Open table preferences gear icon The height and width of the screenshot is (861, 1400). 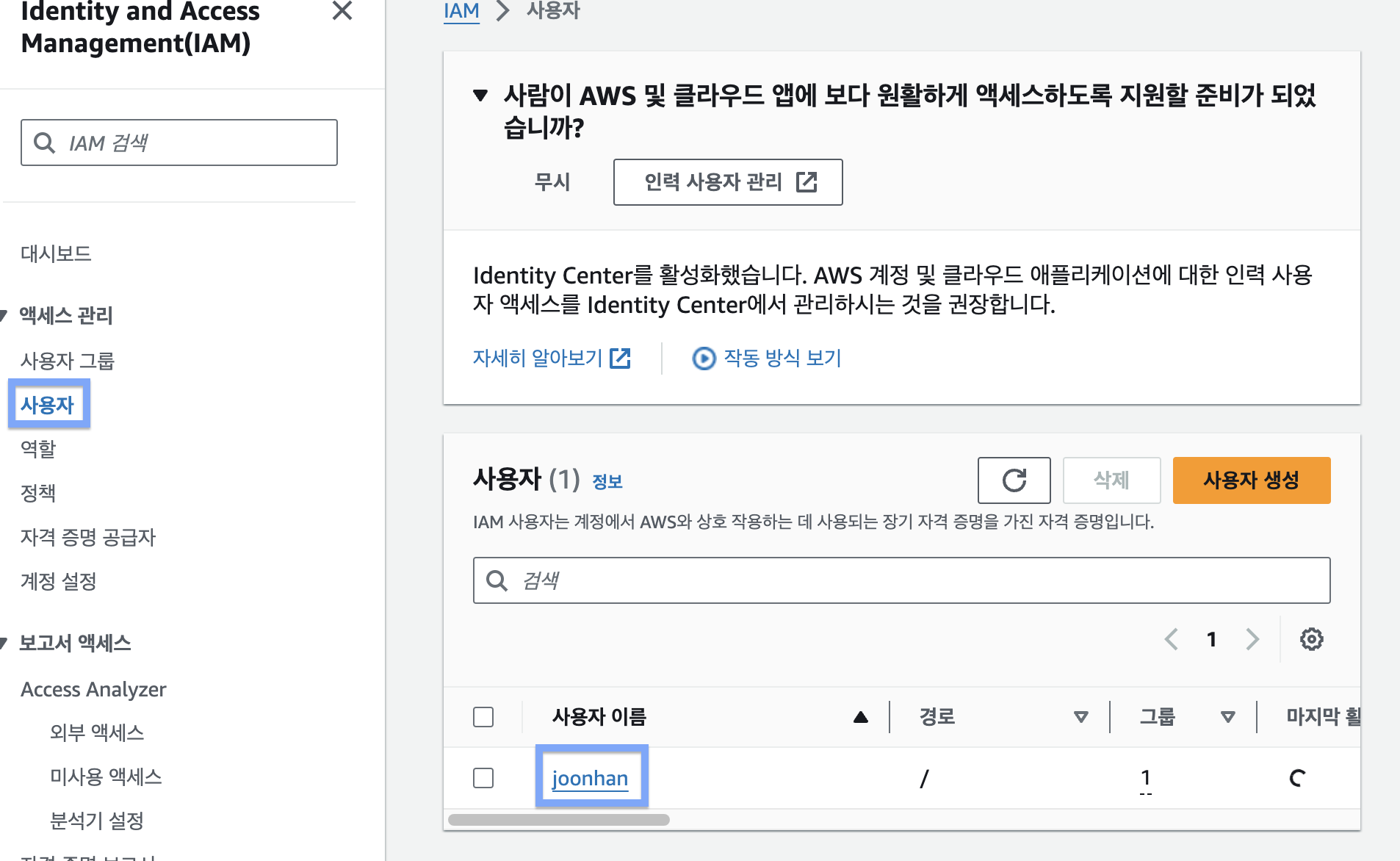point(1311,639)
